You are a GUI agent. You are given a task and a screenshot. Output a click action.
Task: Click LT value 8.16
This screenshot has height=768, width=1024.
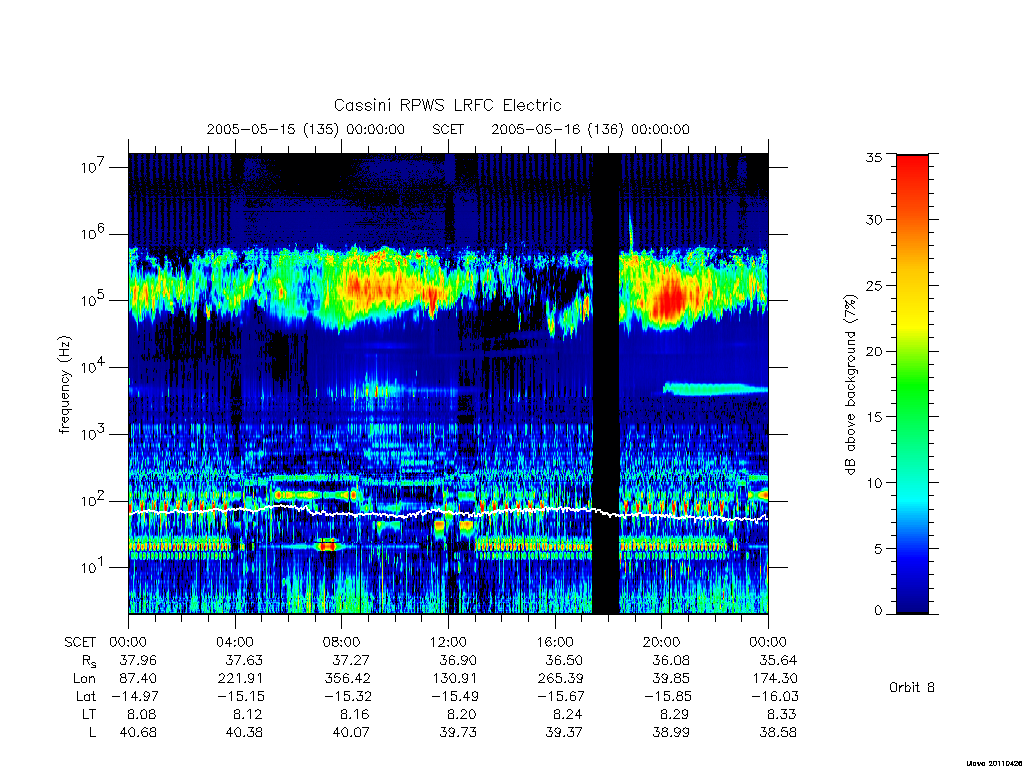pyautogui.click(x=355, y=714)
